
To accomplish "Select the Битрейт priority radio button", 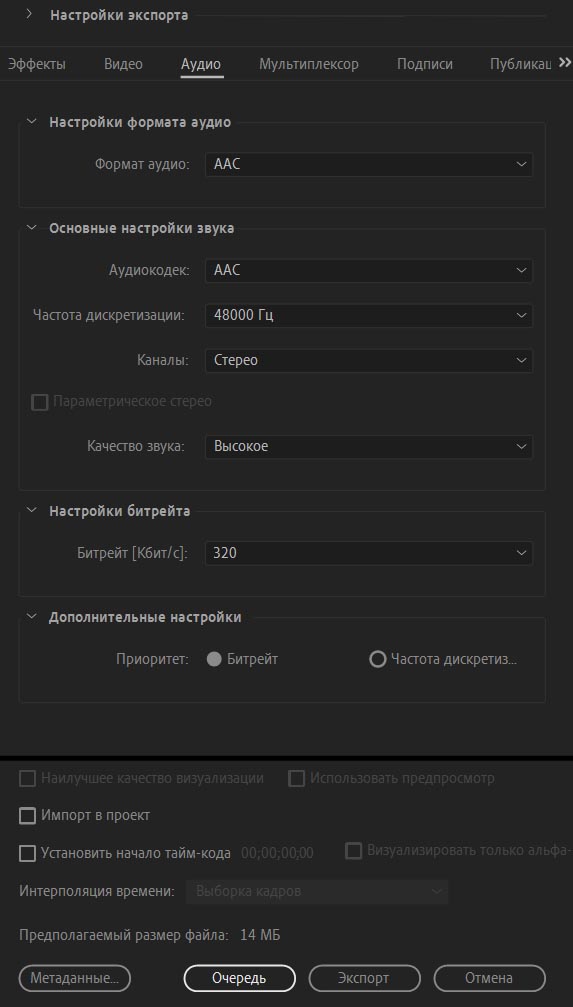I will click(215, 660).
